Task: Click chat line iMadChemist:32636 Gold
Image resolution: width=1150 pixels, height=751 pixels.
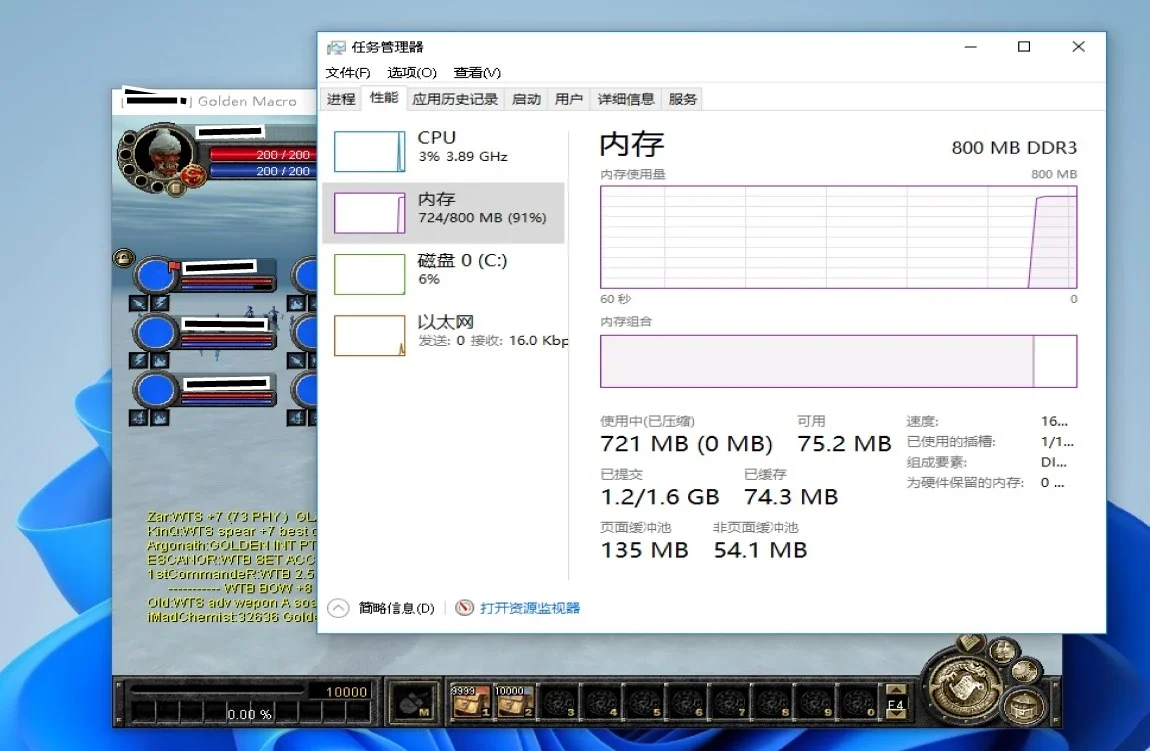Action: (x=231, y=617)
